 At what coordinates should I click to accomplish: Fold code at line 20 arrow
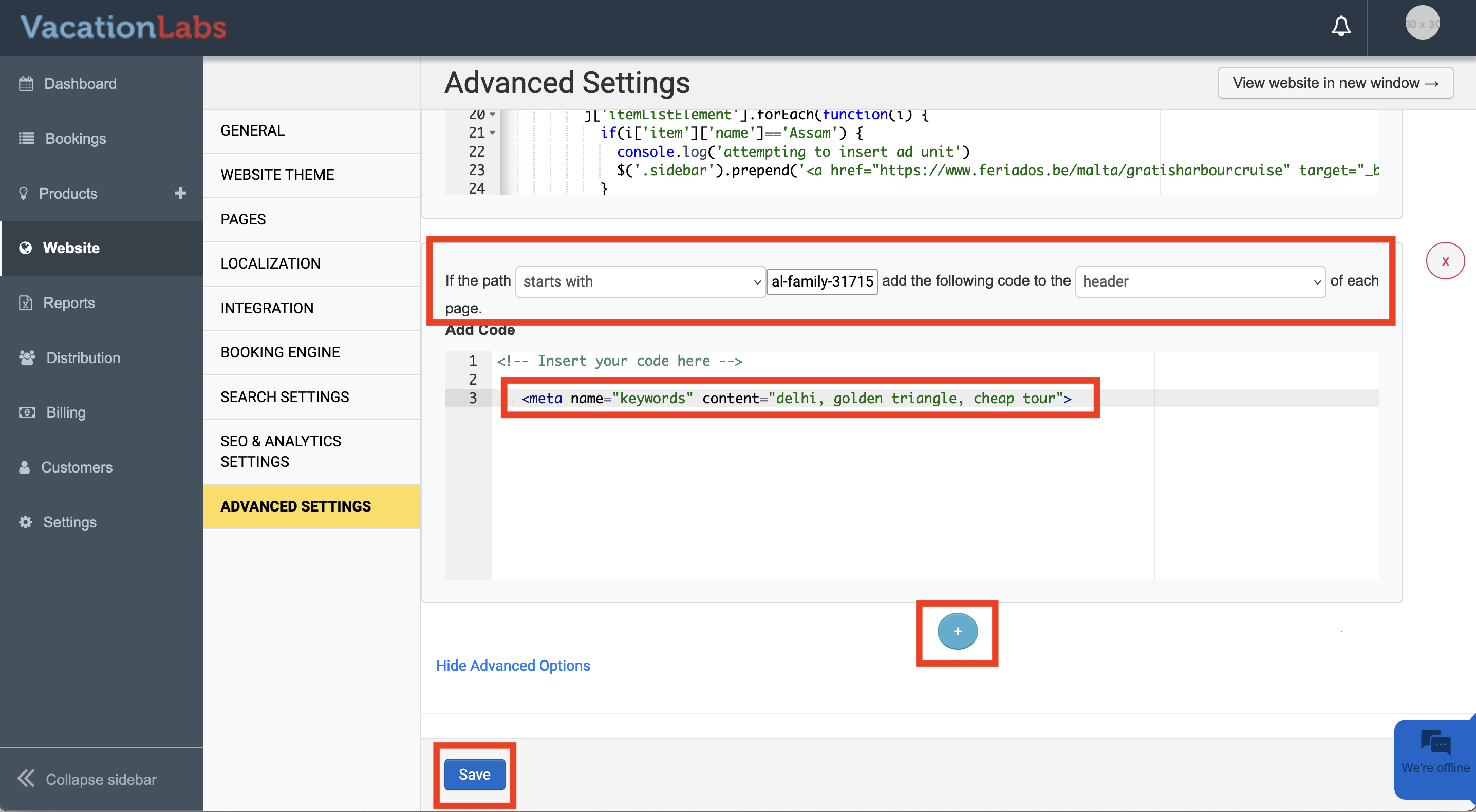pyautogui.click(x=492, y=115)
